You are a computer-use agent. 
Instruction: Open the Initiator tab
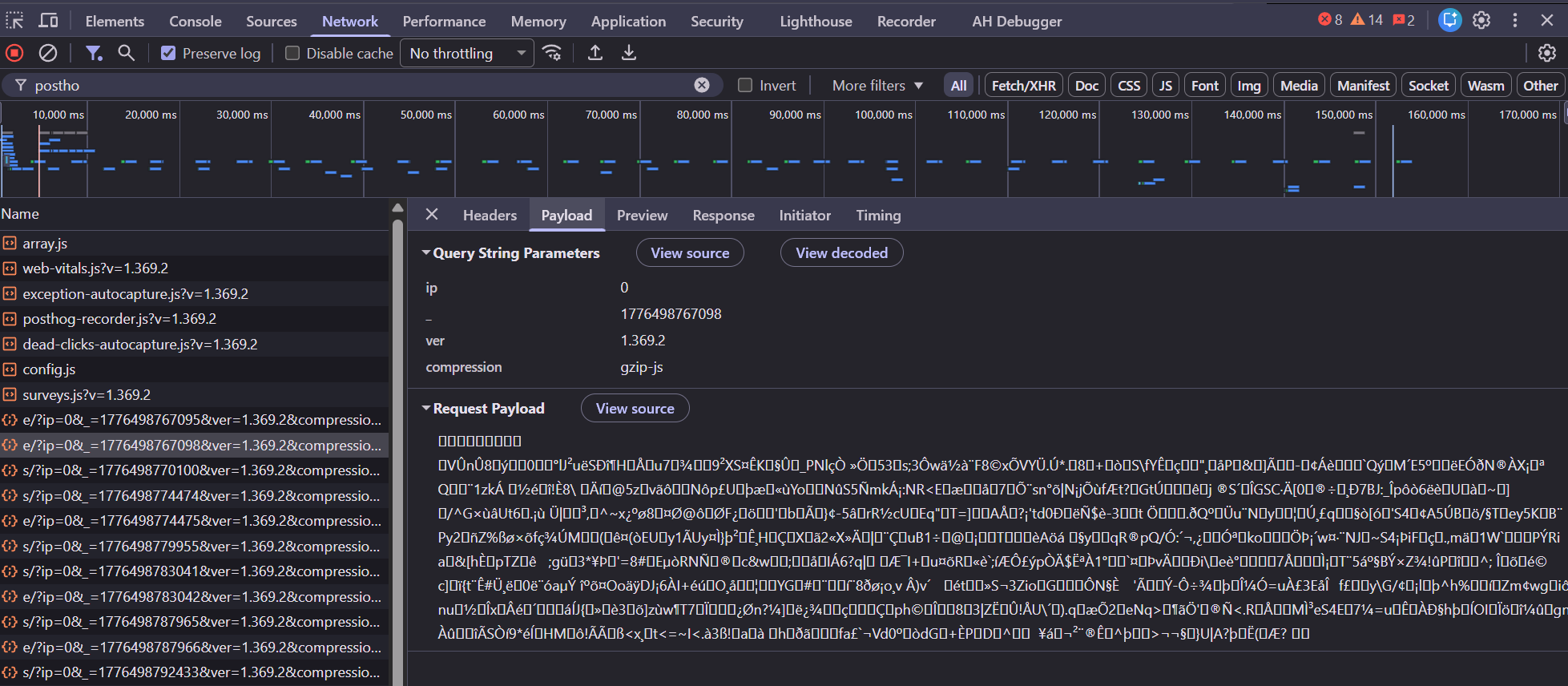click(804, 215)
